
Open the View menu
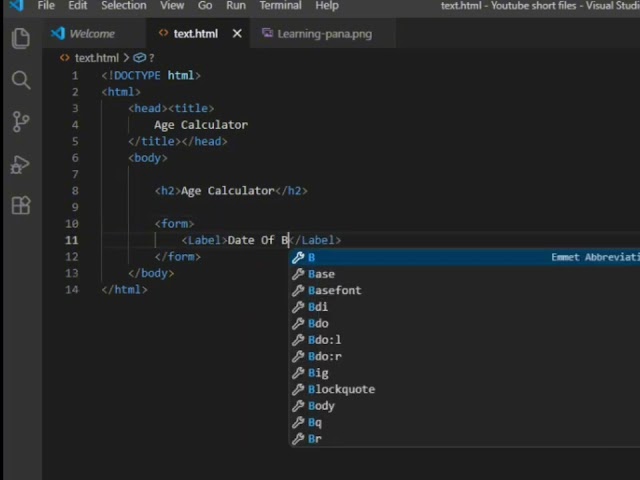pyautogui.click(x=172, y=6)
